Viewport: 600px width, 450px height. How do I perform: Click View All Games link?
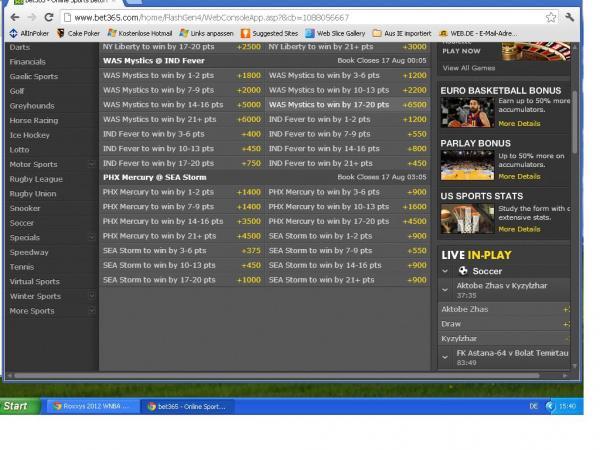[x=468, y=68]
